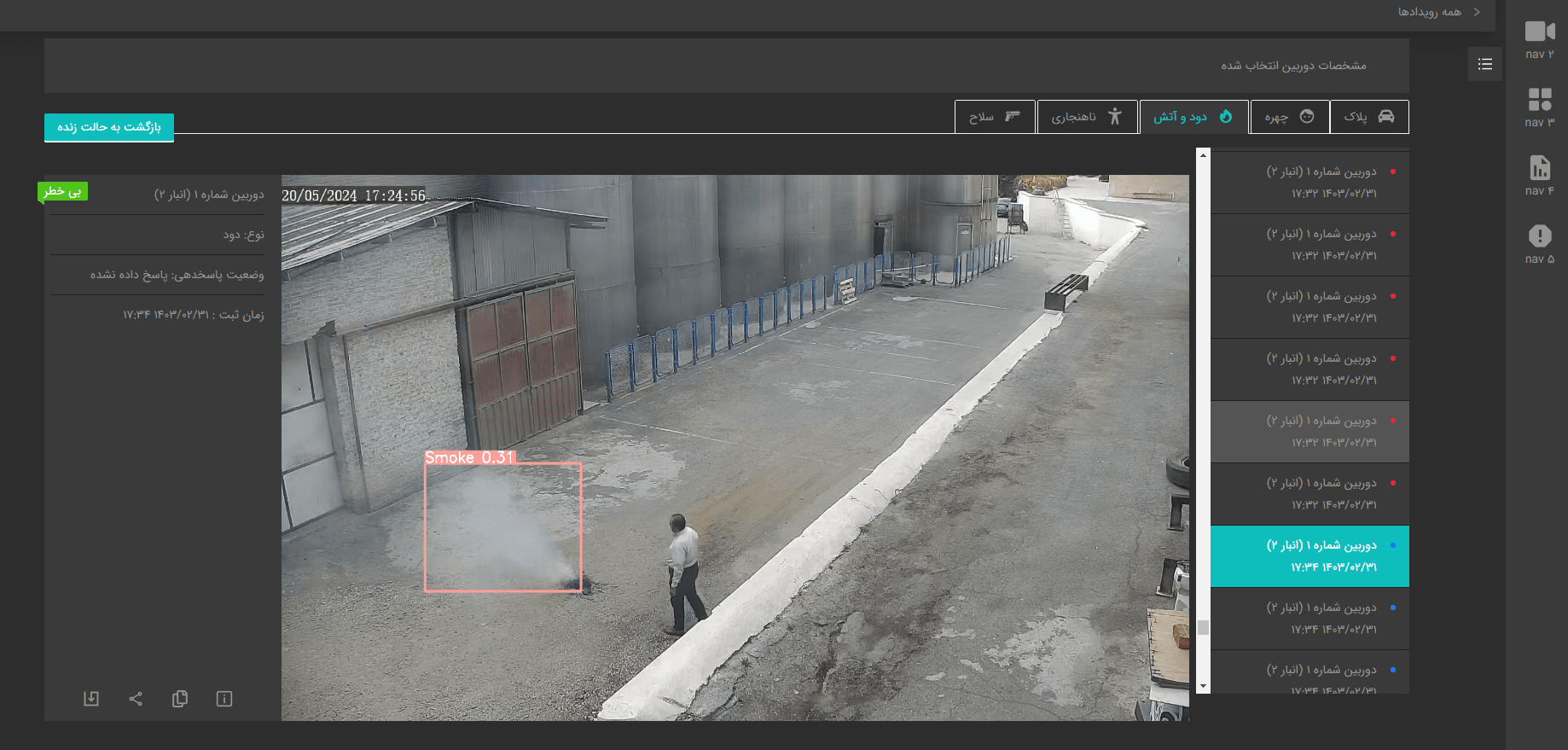Click the بازگشت به حالت زنده button

(109, 127)
